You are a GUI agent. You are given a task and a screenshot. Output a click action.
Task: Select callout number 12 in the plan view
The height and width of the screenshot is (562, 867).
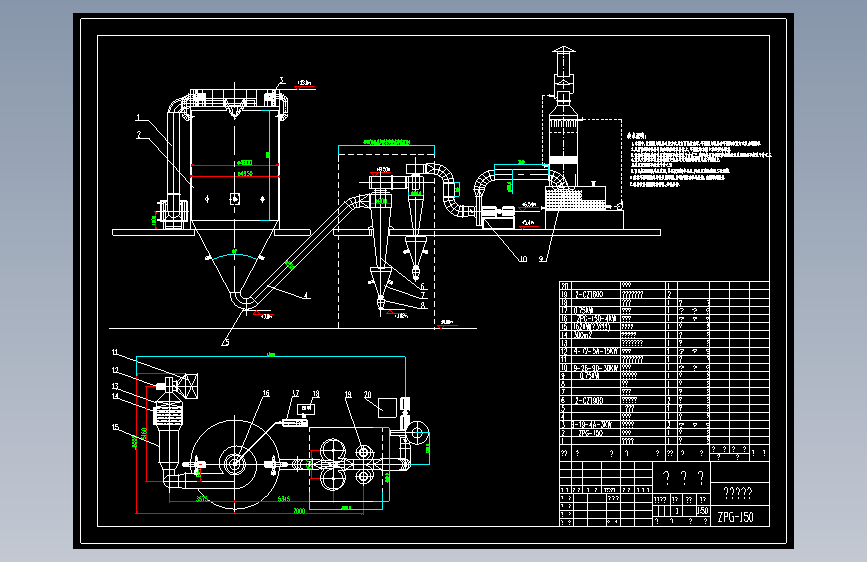coord(115,370)
